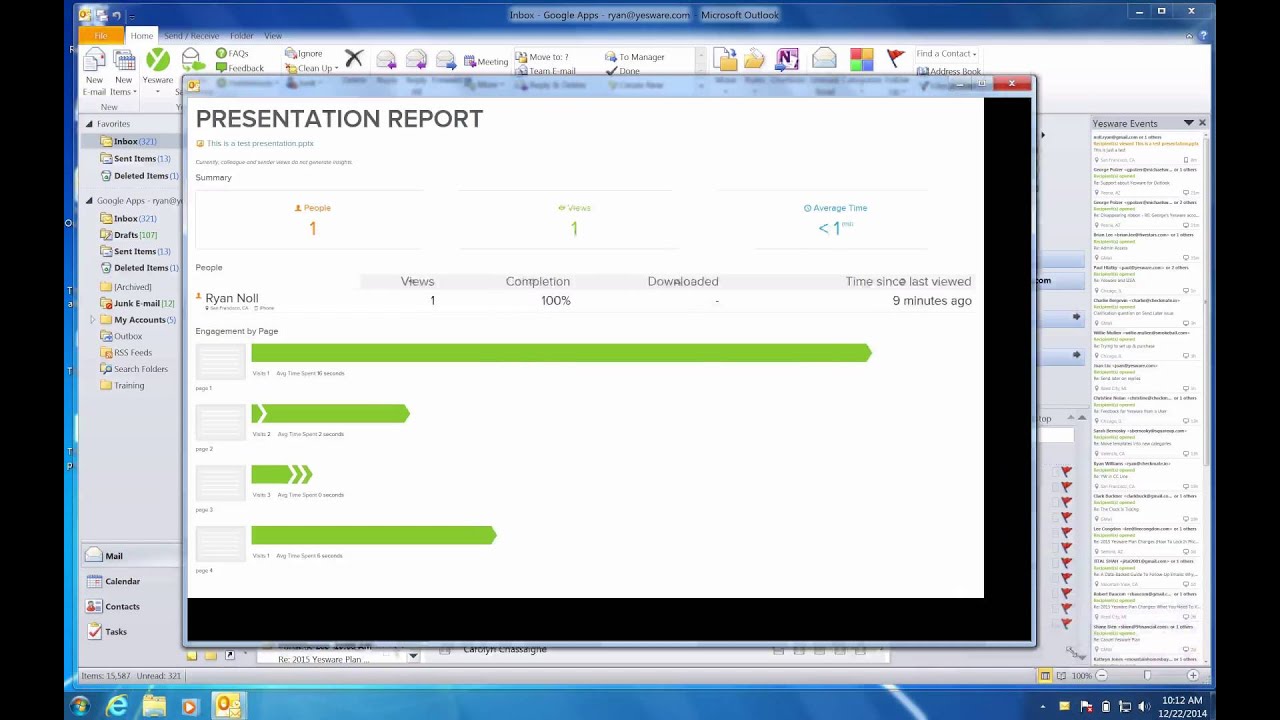This screenshot has height=720, width=1280.
Task: Select the 'Move to: ?' quick step
Action: tap(542, 57)
